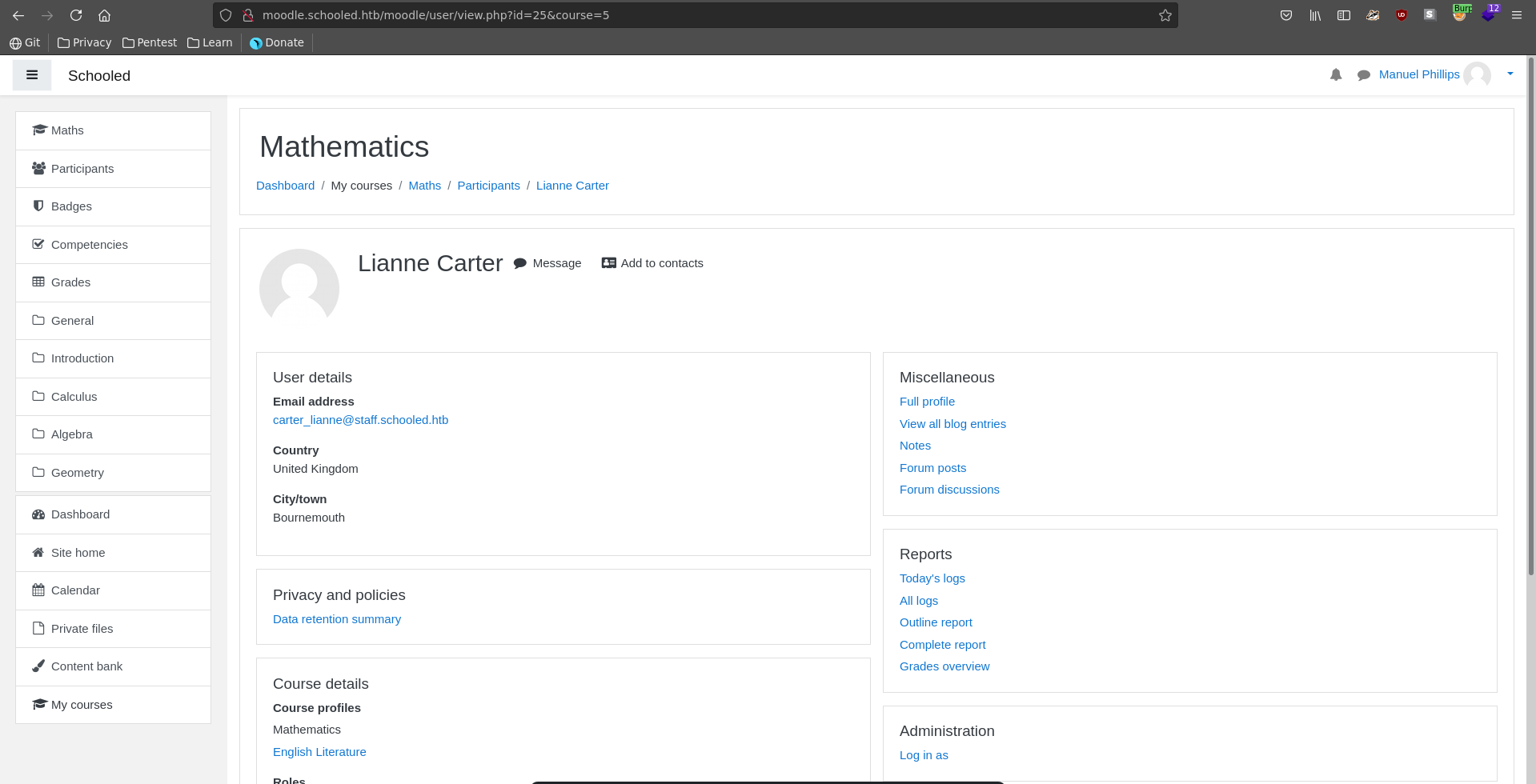Click the Burp extension icon
This screenshot has height=784, width=1536.
click(1460, 14)
